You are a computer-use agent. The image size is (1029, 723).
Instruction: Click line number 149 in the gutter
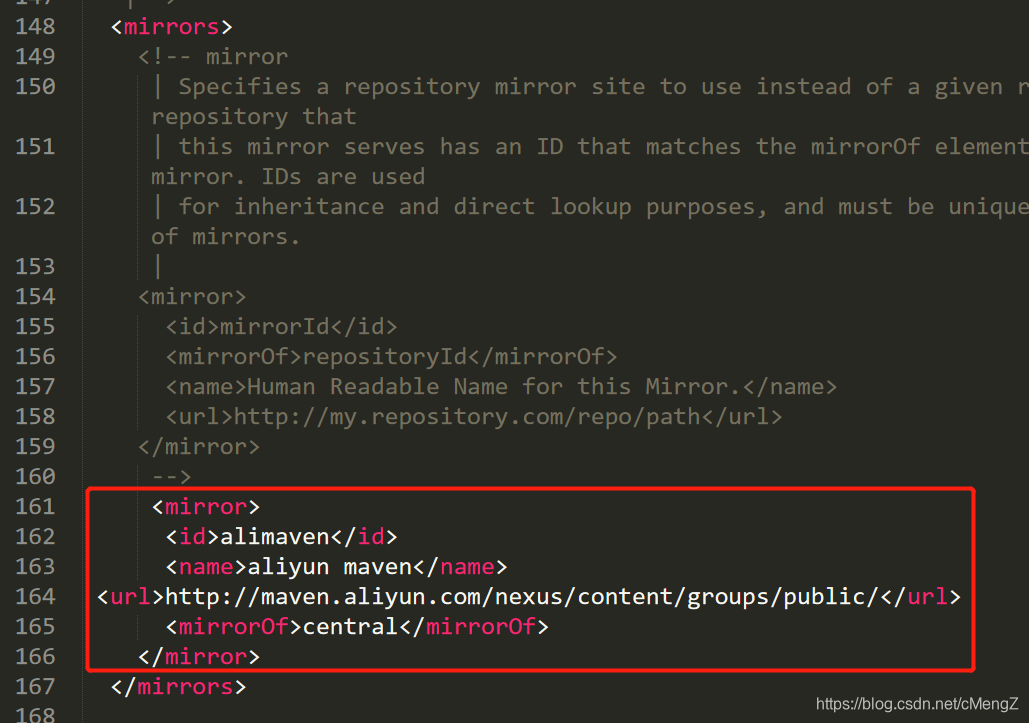[35, 56]
